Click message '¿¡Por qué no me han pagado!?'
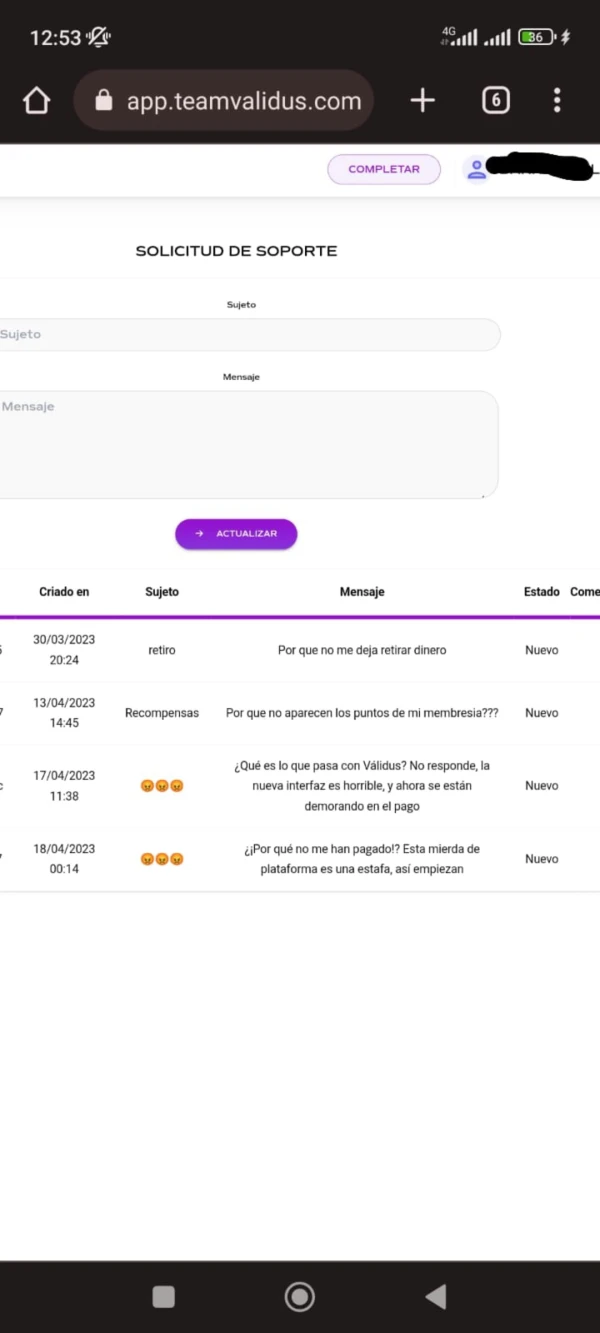This screenshot has height=1333, width=600. pos(362,859)
